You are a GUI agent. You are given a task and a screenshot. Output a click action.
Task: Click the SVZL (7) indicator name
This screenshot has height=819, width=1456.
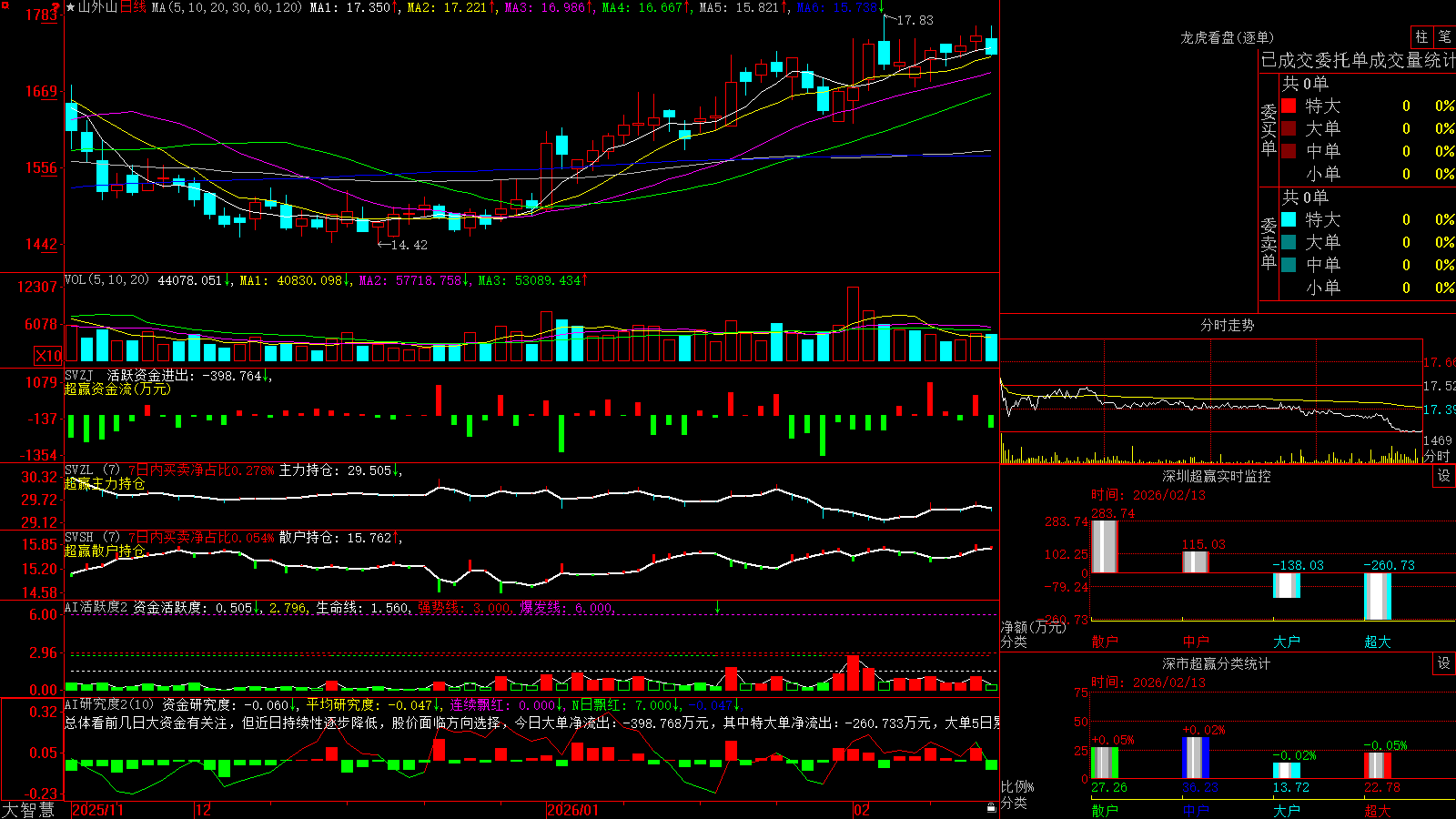pos(93,470)
